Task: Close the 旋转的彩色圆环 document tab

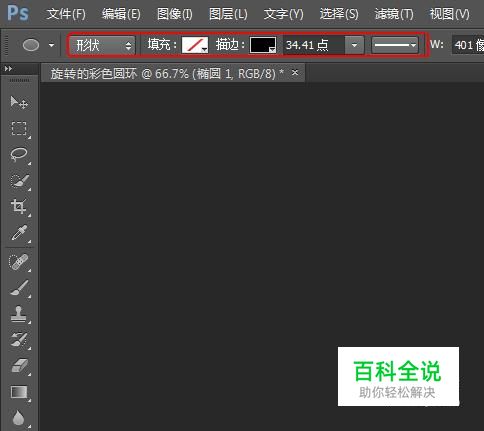Action: click(x=295, y=72)
